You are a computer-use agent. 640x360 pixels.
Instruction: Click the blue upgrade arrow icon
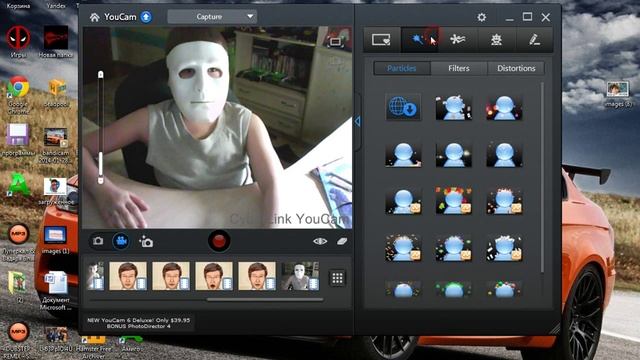tap(146, 17)
